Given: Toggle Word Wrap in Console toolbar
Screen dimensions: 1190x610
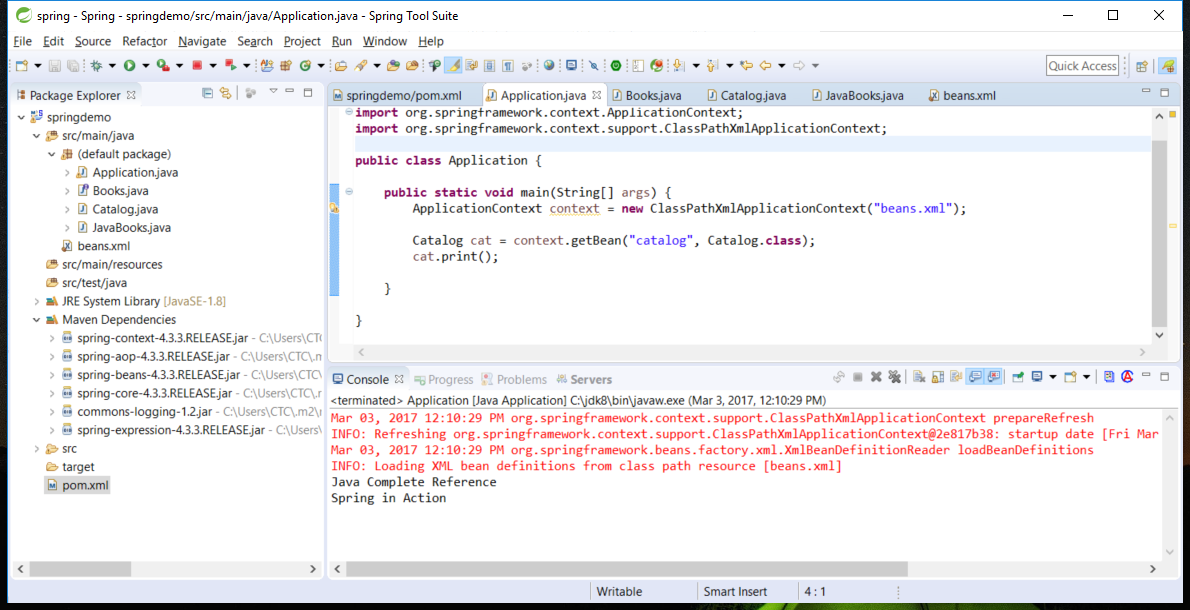Looking at the screenshot, I should pos(955,377).
